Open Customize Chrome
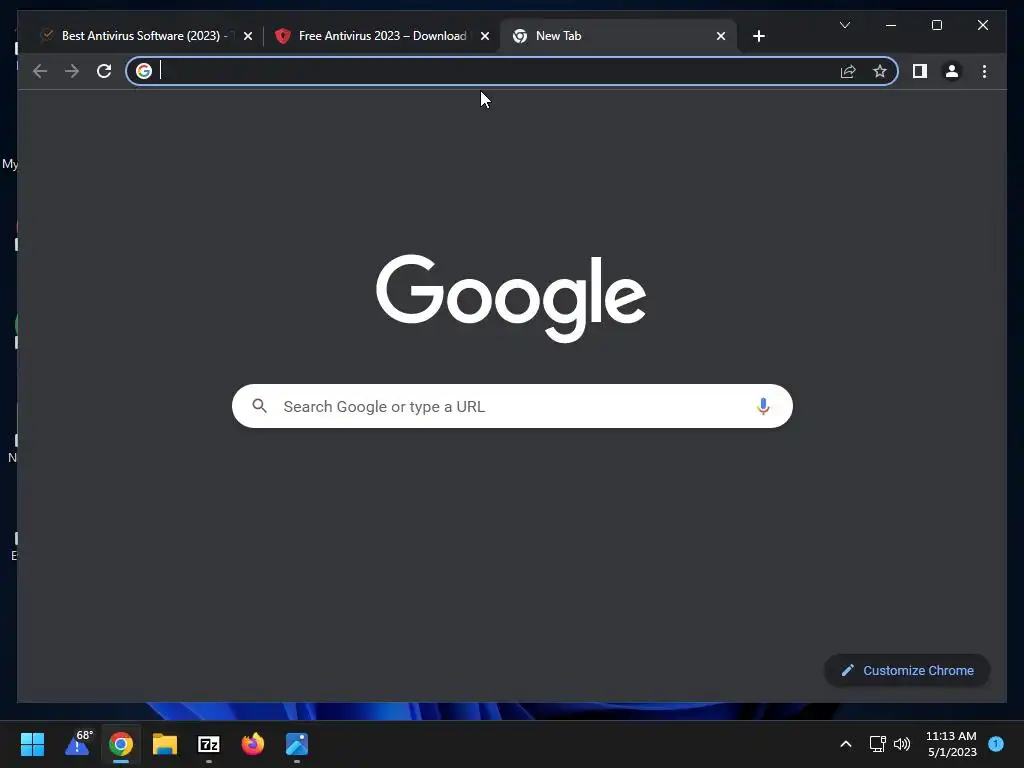 (x=907, y=671)
